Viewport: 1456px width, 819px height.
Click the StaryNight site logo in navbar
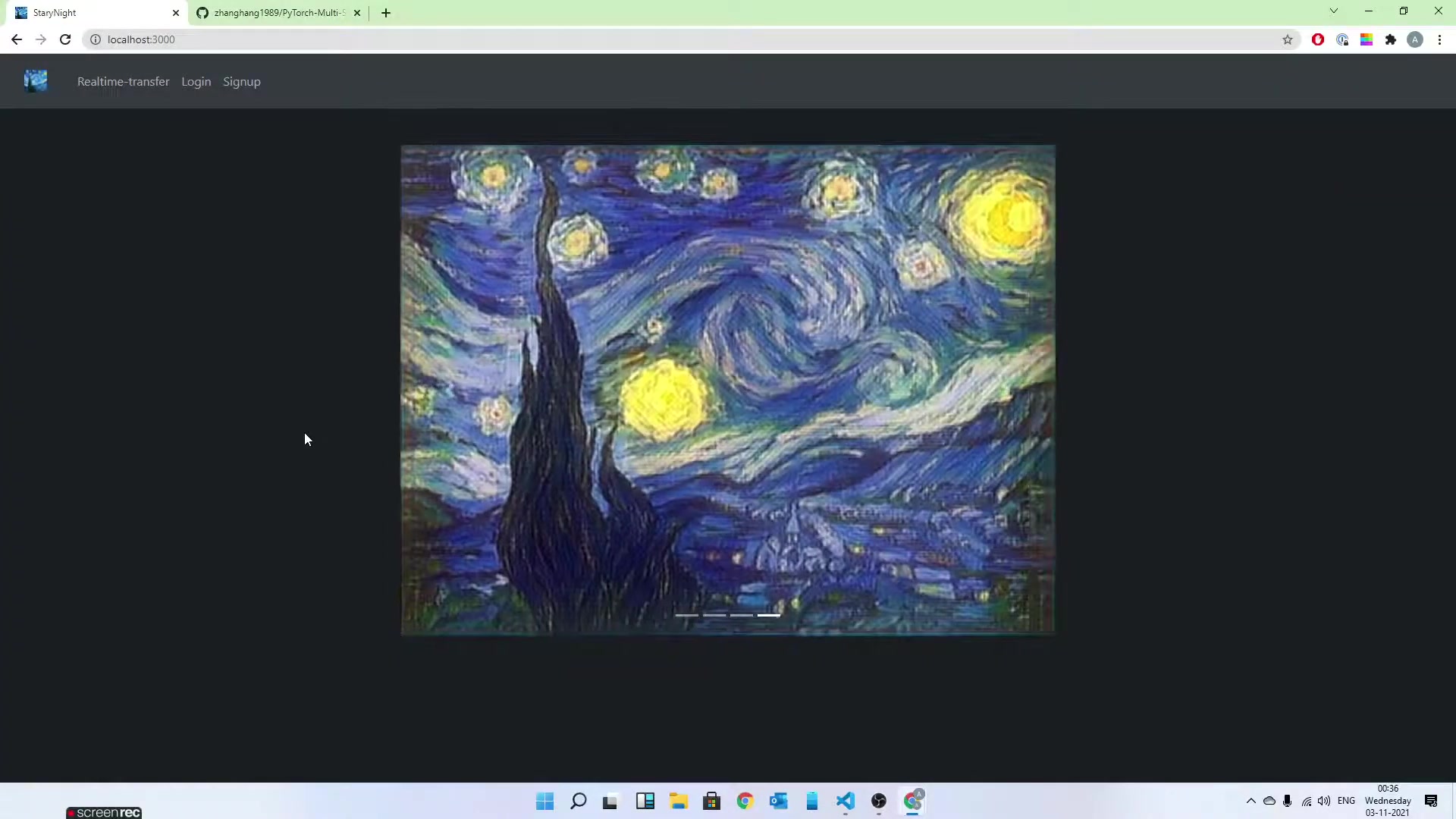point(36,81)
